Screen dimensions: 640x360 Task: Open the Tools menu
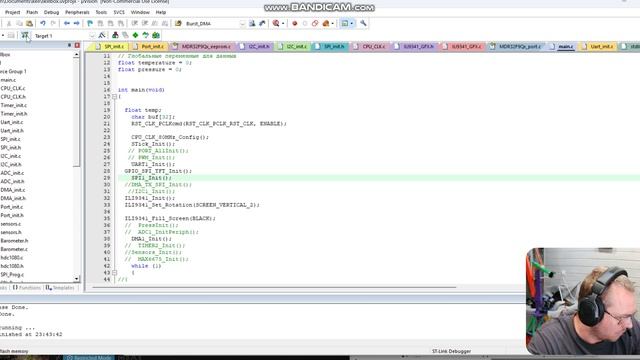101,13
